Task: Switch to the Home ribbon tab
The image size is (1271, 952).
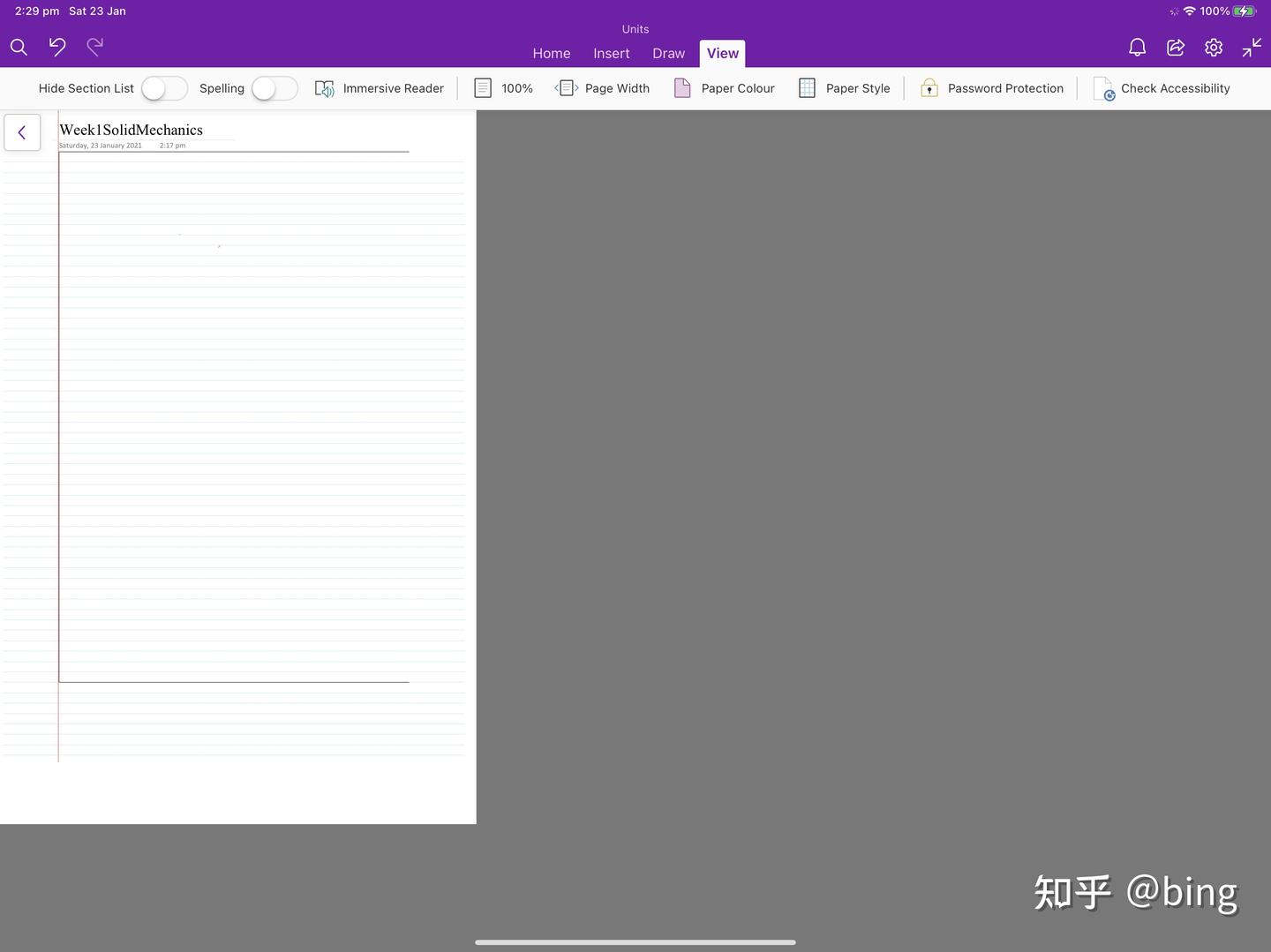Action: 551,53
